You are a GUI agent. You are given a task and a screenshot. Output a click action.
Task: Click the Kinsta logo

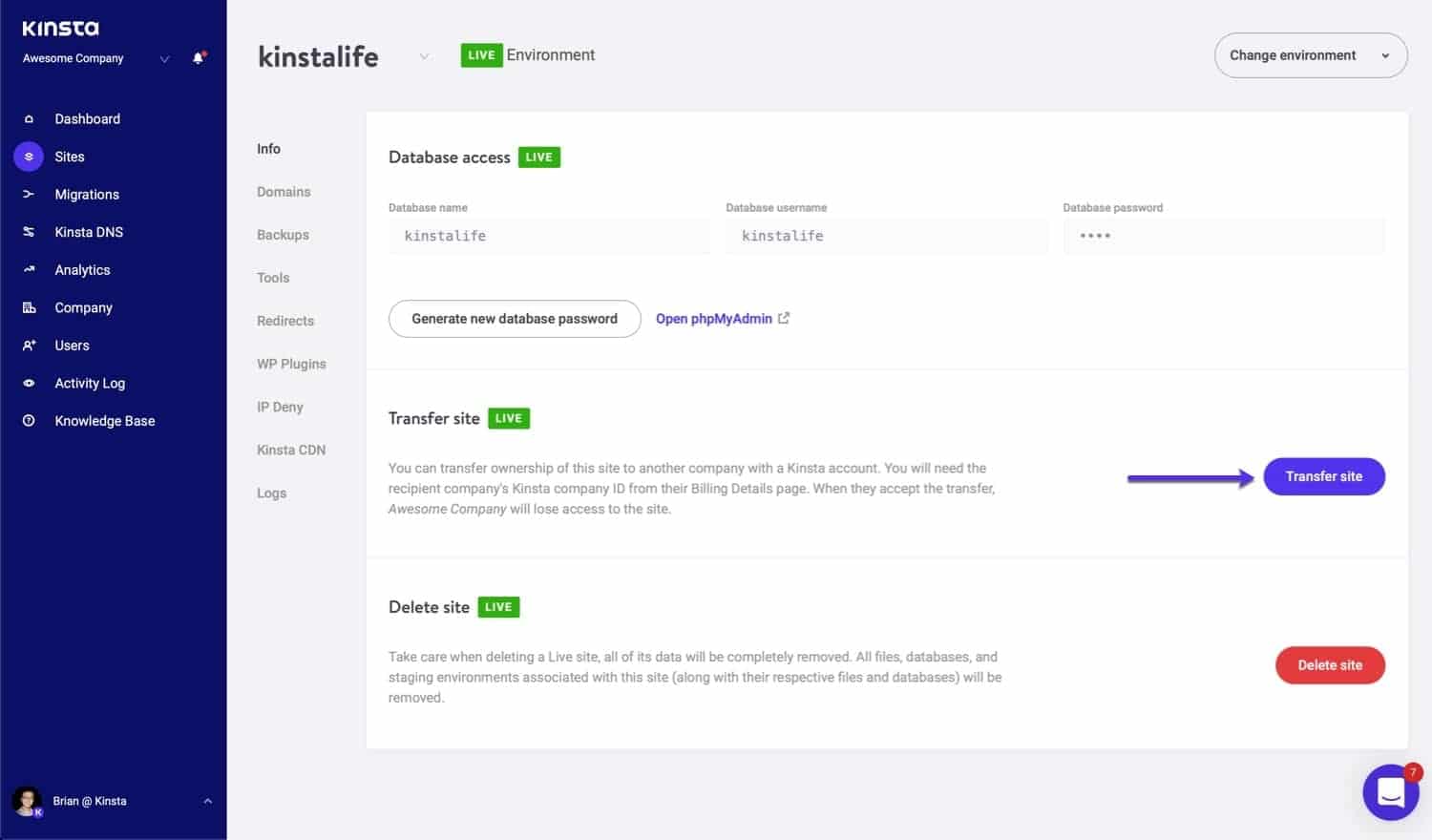(61, 29)
